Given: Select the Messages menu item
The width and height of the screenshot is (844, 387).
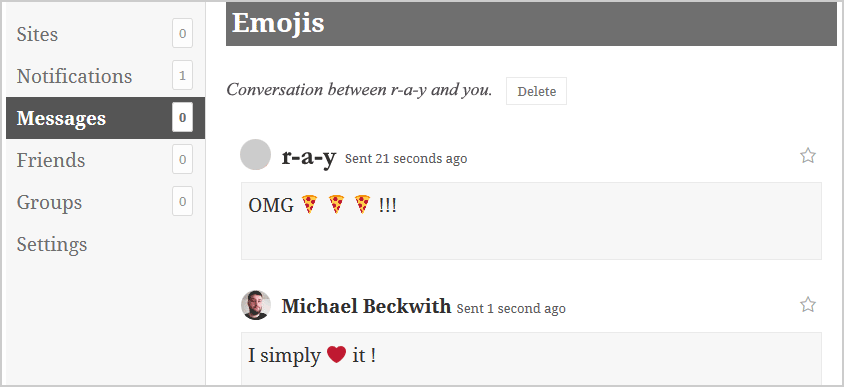Looking at the screenshot, I should point(105,118).
